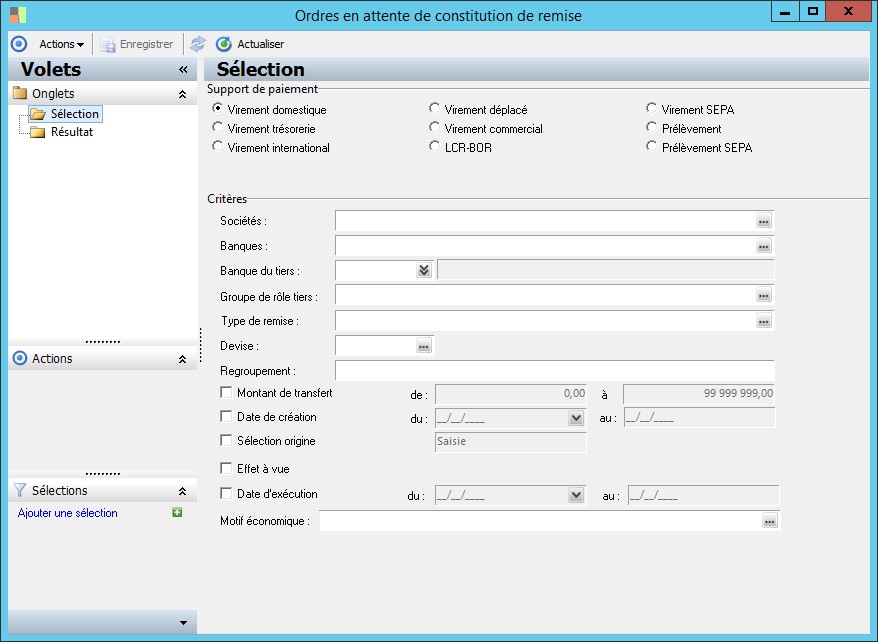
Task: Click the Actions pane blue circle icon
Action: (x=20, y=358)
